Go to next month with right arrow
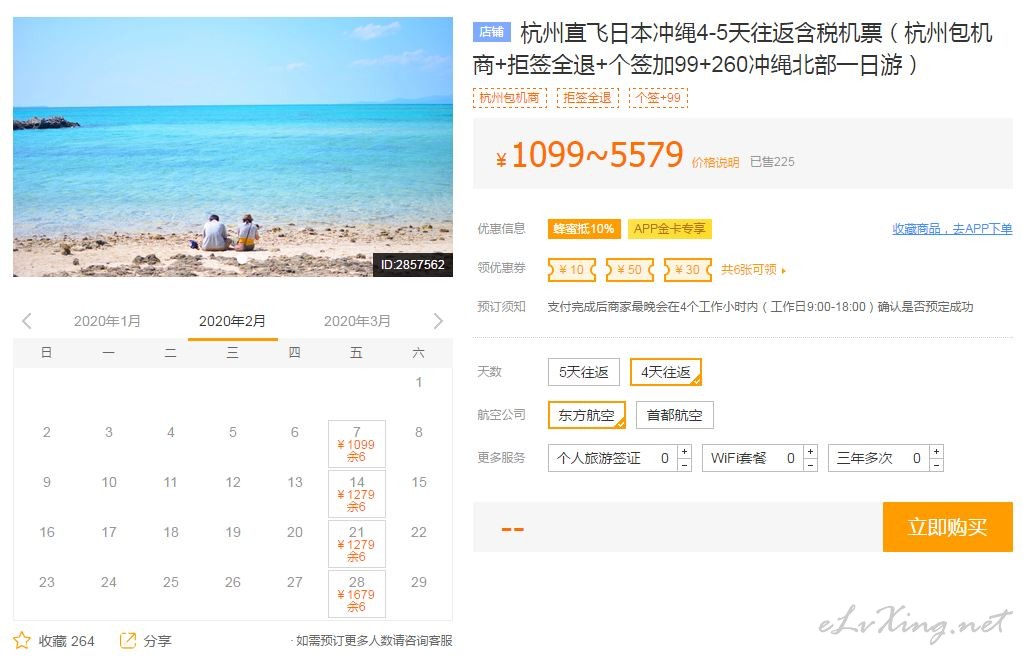 [438, 321]
